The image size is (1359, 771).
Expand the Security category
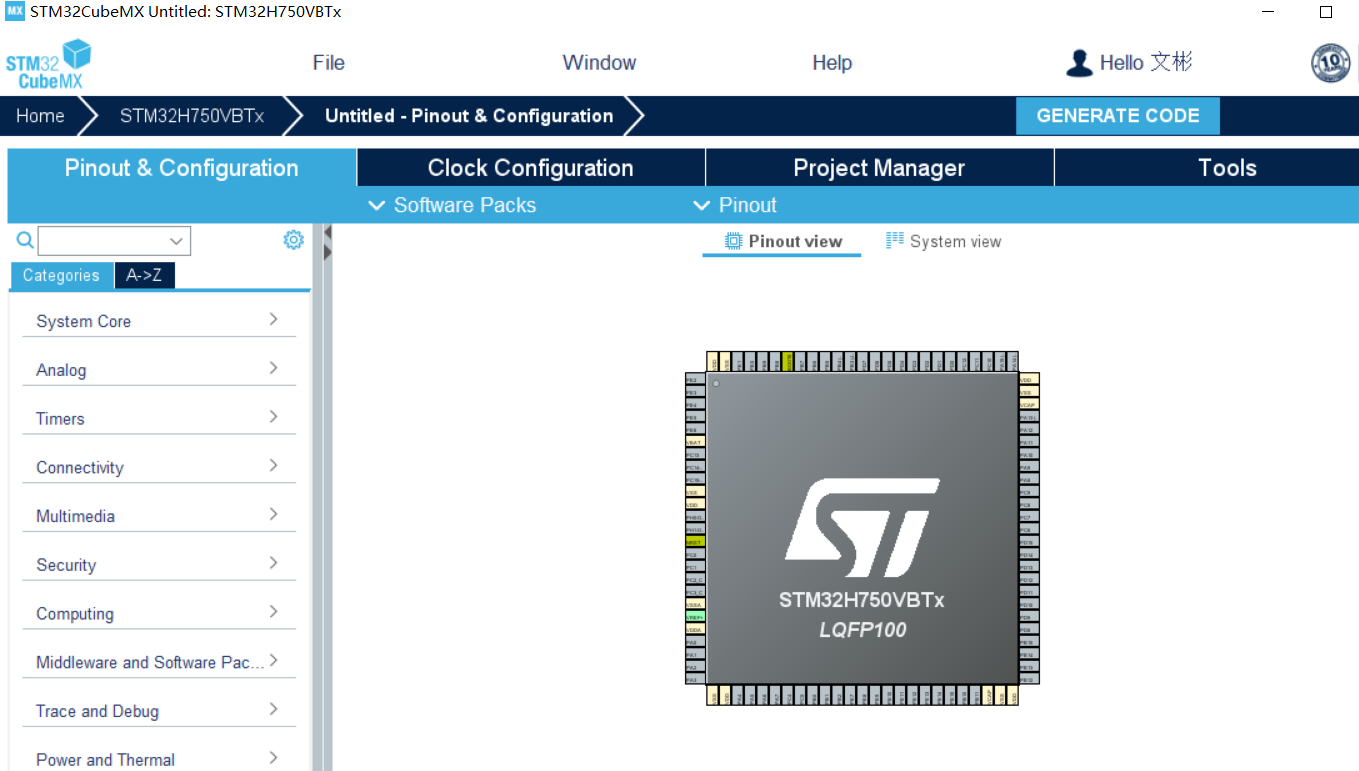(159, 565)
